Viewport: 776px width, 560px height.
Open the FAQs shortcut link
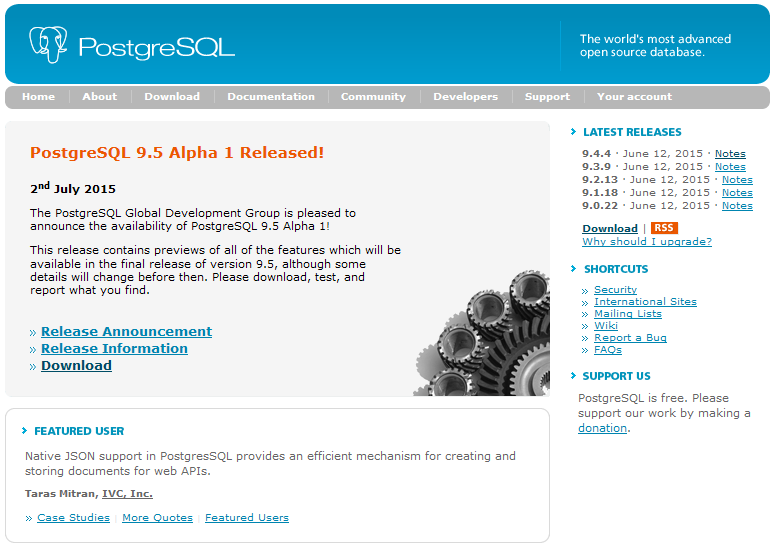coord(608,350)
